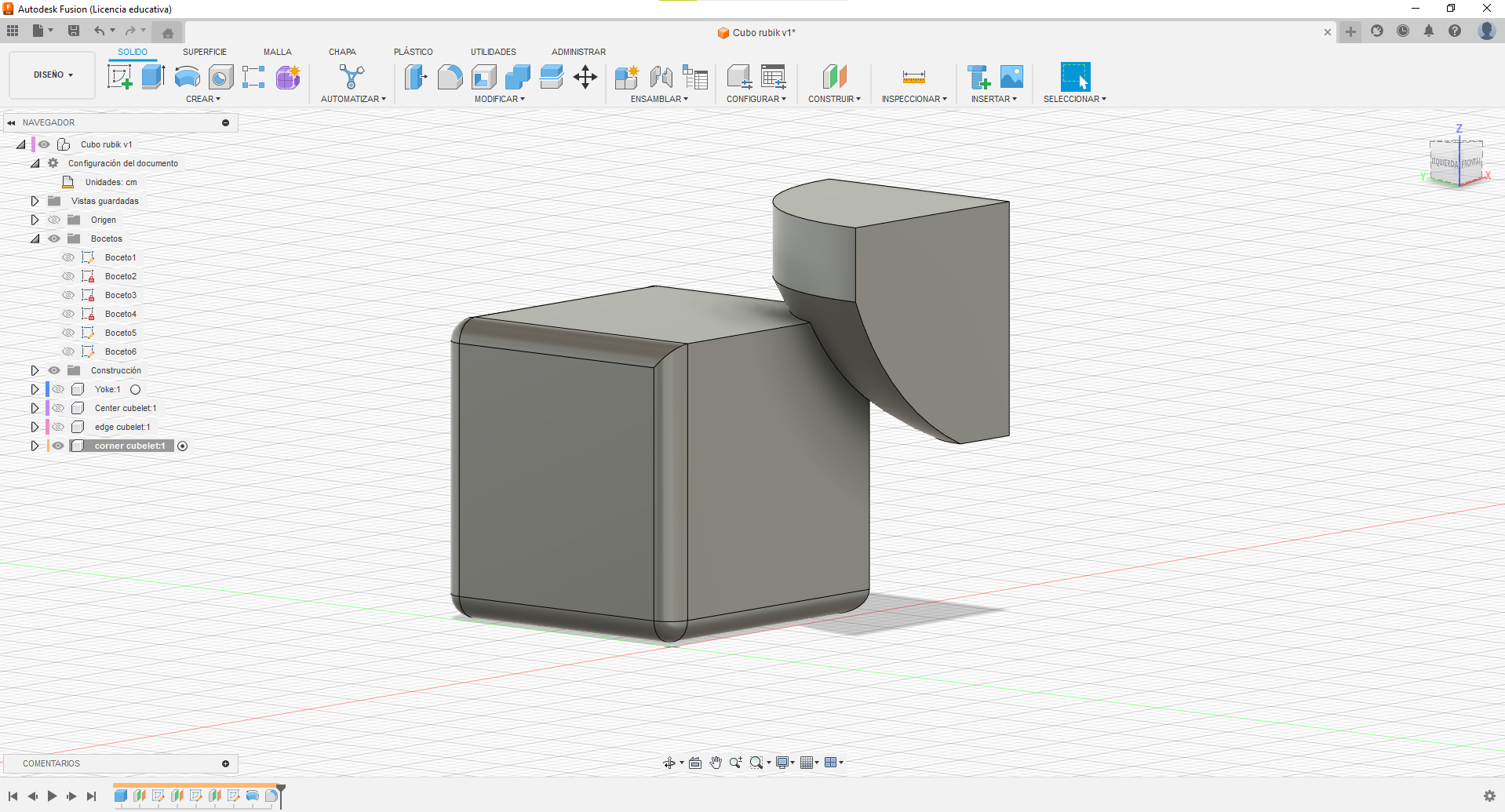Pick the Offset Face tool icon
1505x812 pixels.
(x=552, y=77)
